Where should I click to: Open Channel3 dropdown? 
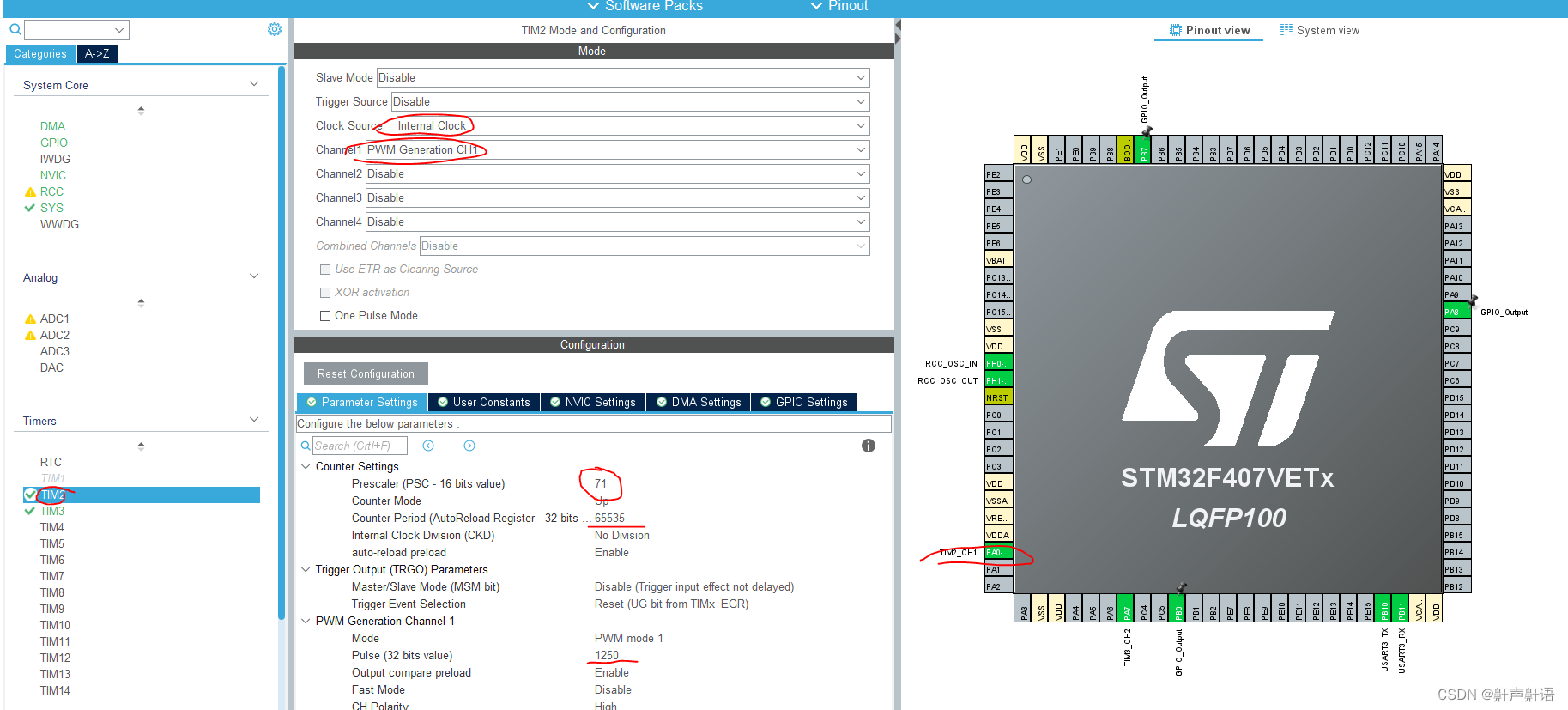618,198
